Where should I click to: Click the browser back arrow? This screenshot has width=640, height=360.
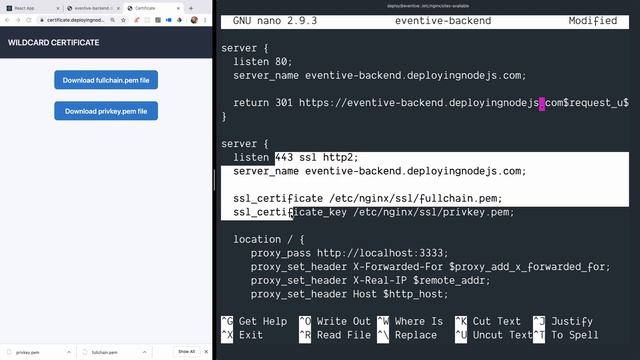(7, 20)
